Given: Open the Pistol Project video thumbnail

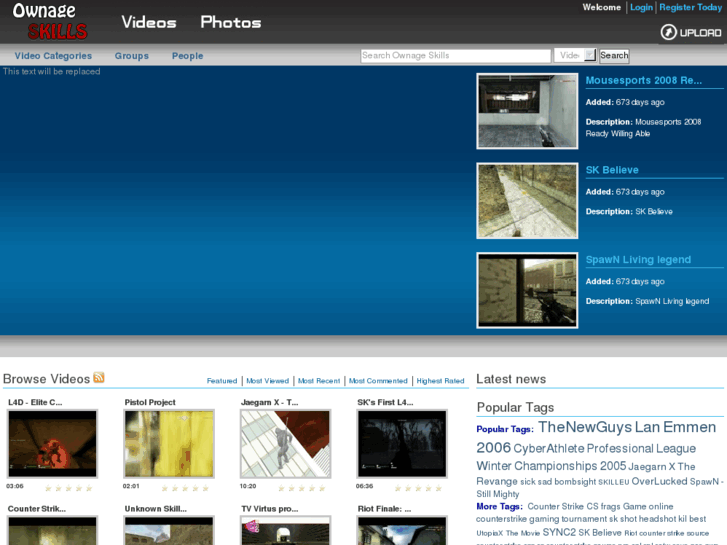Looking at the screenshot, I should [169, 444].
